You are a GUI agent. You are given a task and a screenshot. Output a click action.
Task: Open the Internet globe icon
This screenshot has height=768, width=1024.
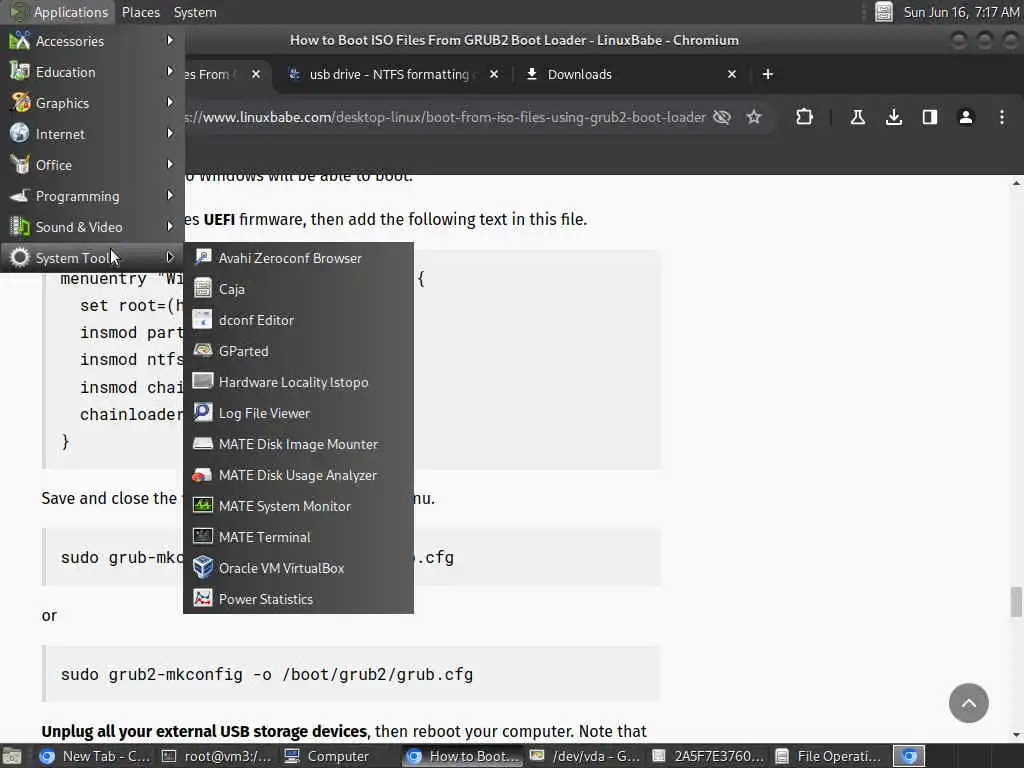[x=20, y=133]
